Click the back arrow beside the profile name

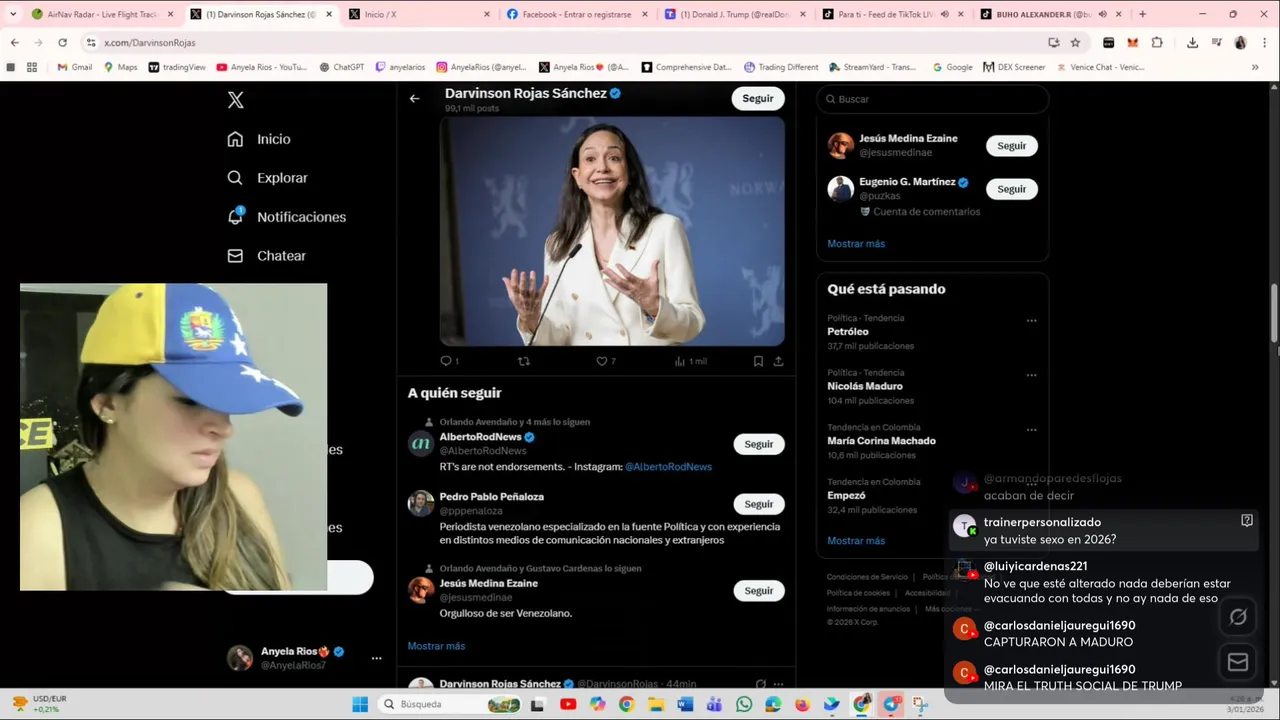pos(414,98)
